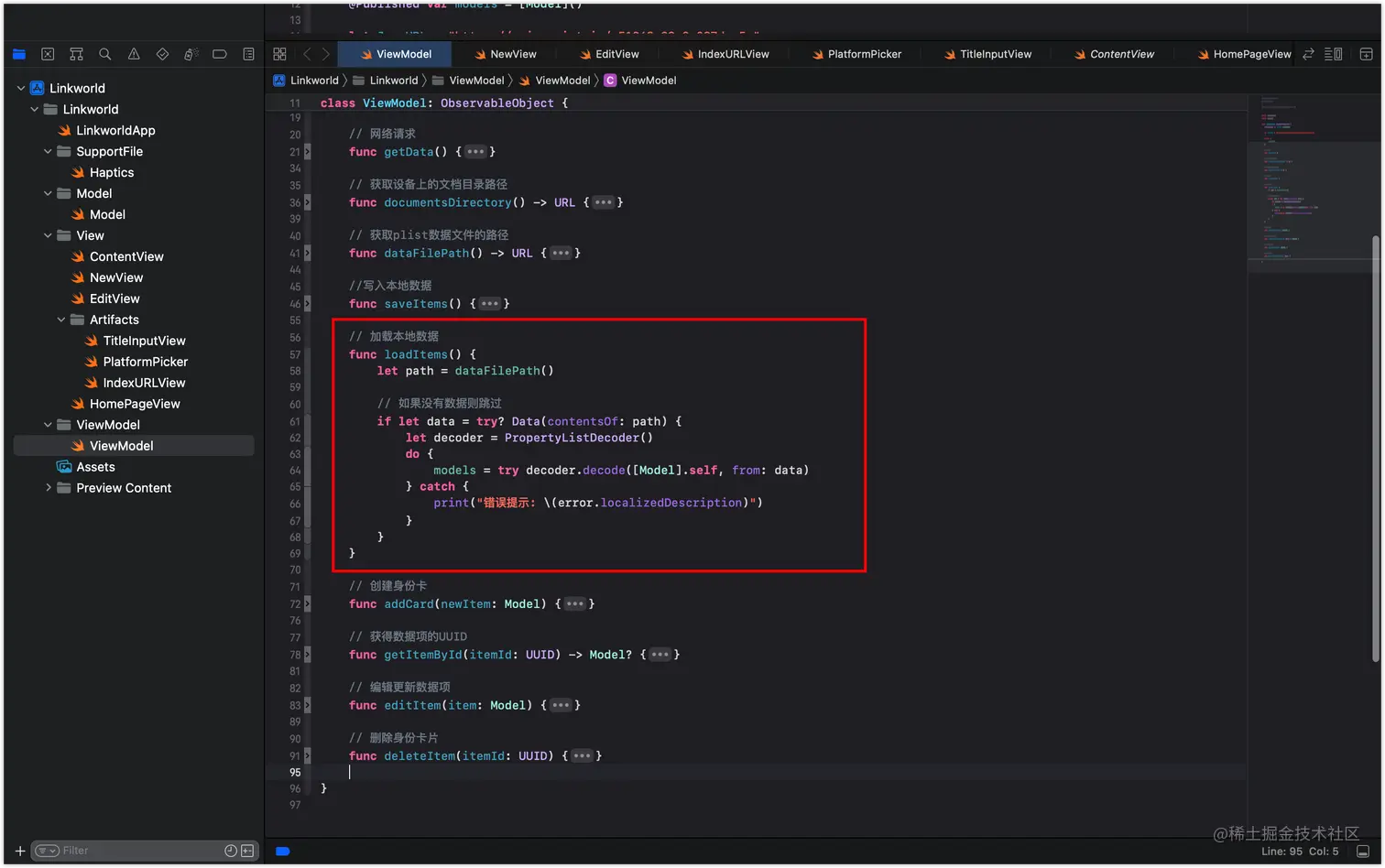Collapse the ViewModel folder
This screenshot has height=868, width=1385.
point(48,425)
